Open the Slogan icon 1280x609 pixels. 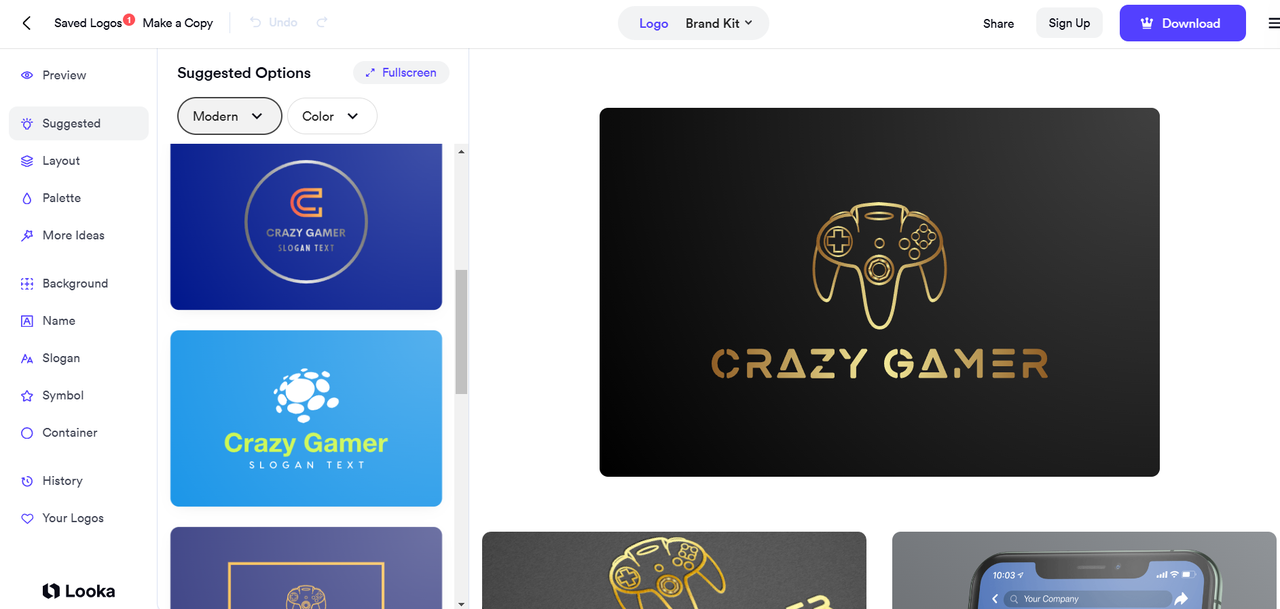(27, 358)
